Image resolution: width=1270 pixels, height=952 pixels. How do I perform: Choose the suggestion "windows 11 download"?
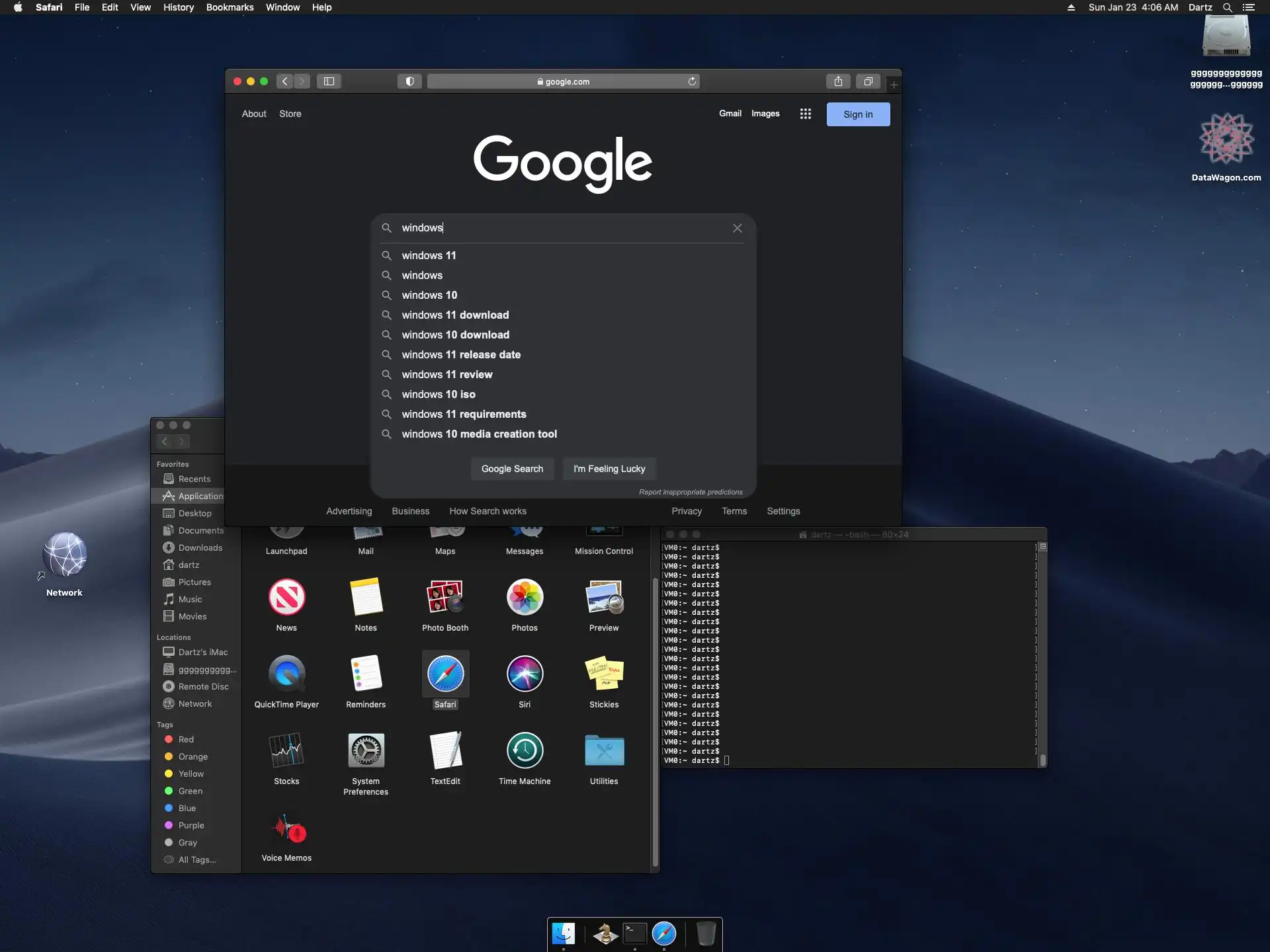tap(455, 315)
